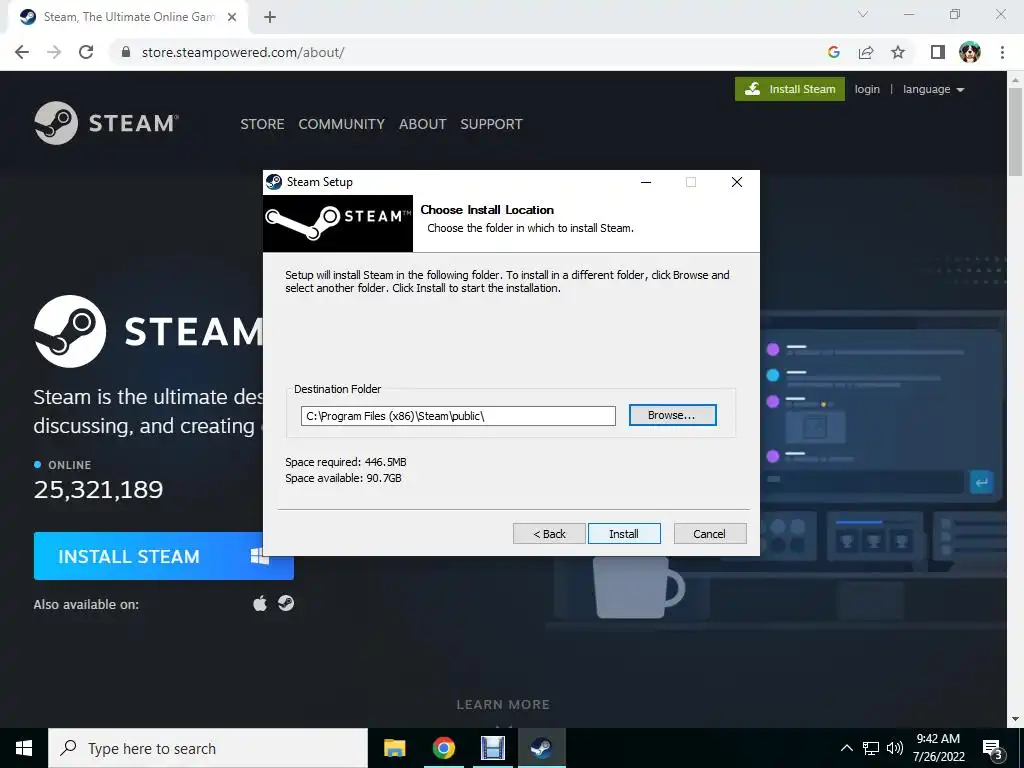Minimize the Steam Setup dialog

pos(646,182)
